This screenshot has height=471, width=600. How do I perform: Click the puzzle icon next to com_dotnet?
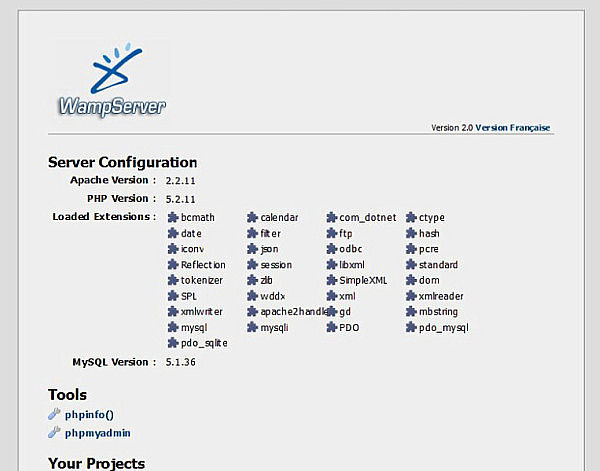(x=331, y=218)
